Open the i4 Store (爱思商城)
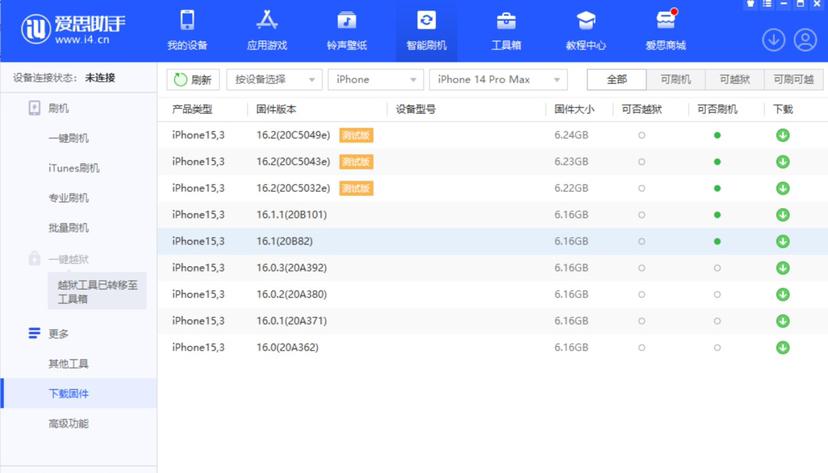828x473 pixels. 665,31
